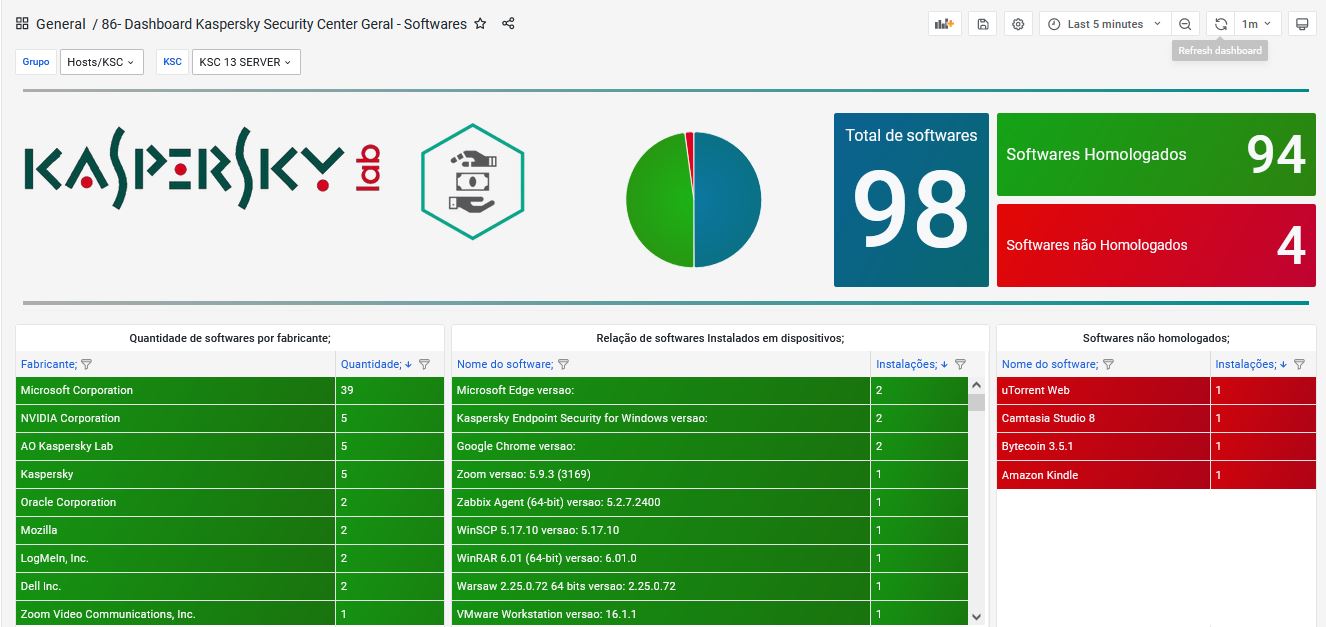Cycle view mode with monitor icon
The height and width of the screenshot is (627, 1326).
[1302, 24]
